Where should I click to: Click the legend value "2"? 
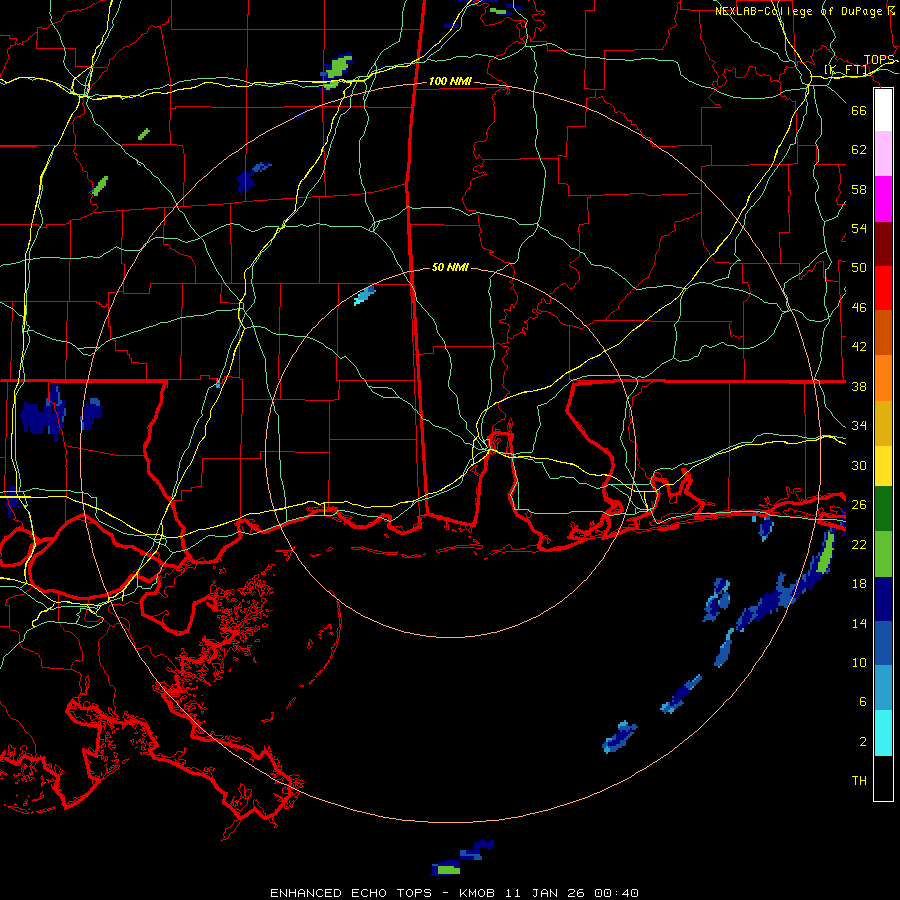[862, 742]
